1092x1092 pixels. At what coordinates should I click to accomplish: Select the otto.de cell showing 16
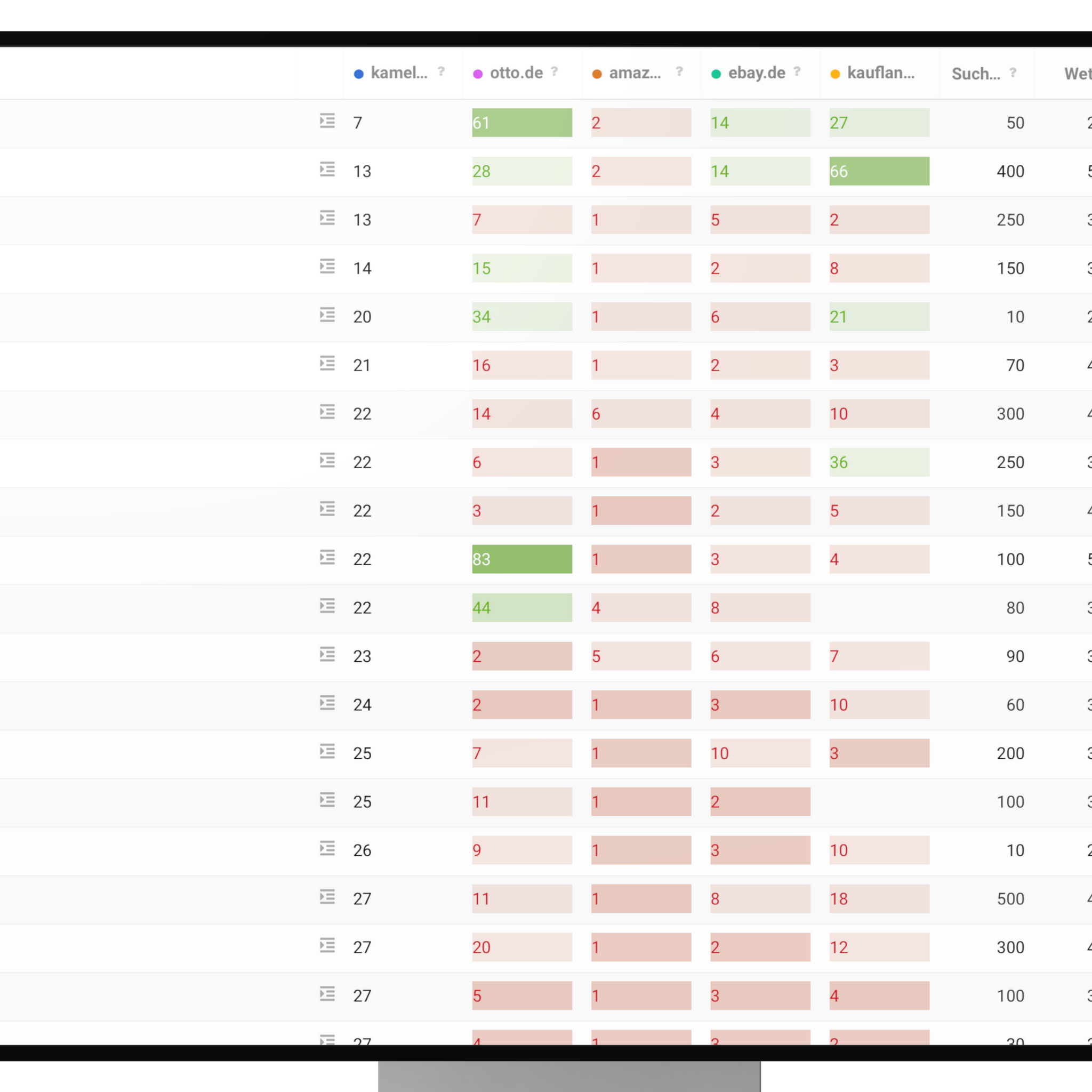point(521,365)
